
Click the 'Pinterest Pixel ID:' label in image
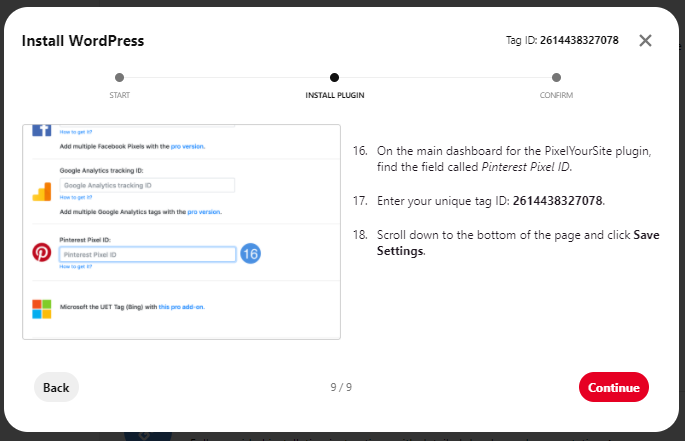[x=85, y=240]
